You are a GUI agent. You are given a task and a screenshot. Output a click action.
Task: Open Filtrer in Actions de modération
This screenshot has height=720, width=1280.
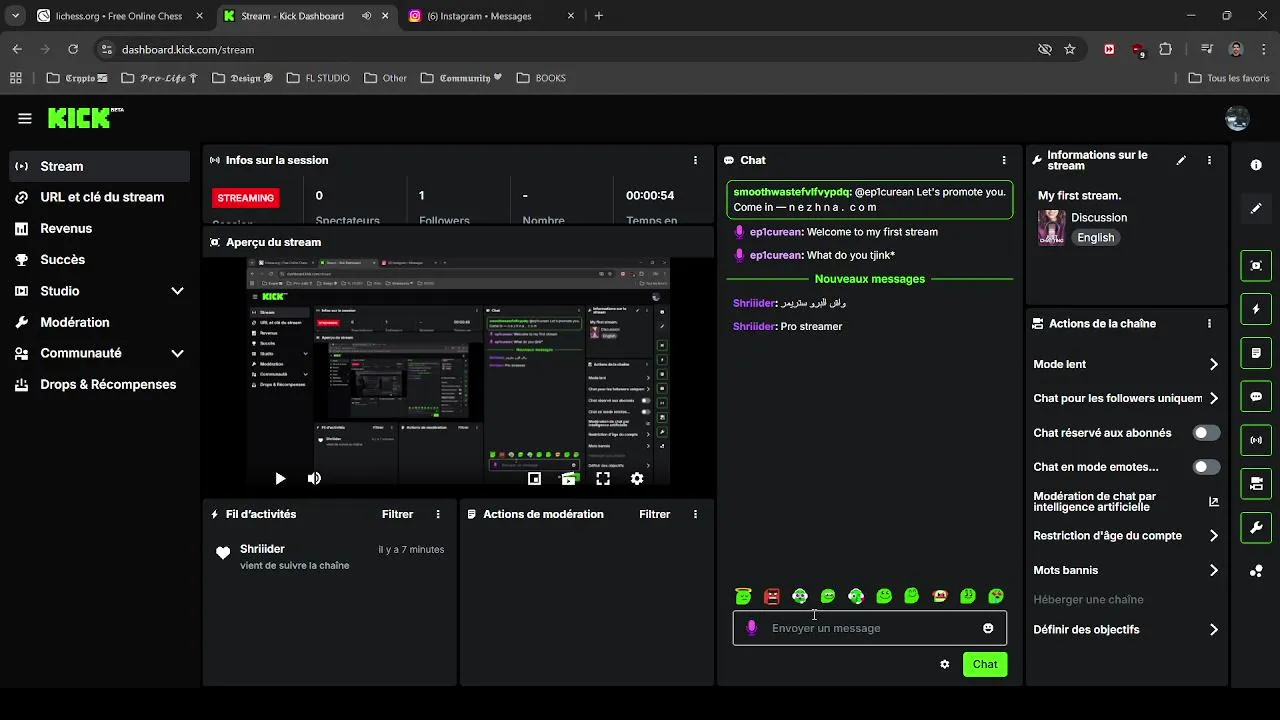[x=655, y=514]
